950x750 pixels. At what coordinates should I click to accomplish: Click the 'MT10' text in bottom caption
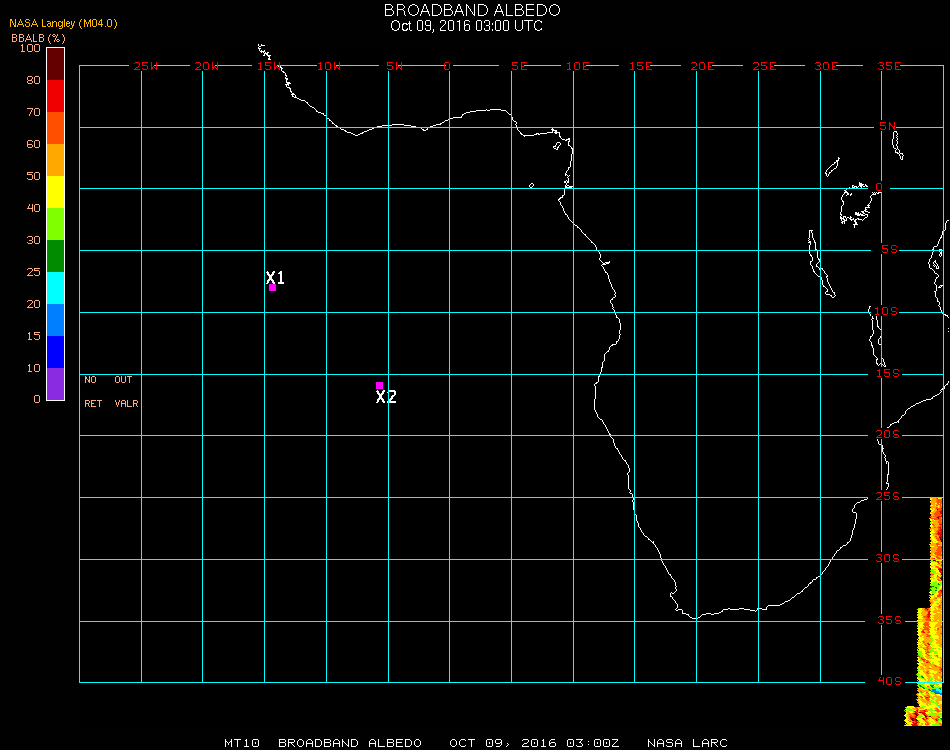pos(242,743)
